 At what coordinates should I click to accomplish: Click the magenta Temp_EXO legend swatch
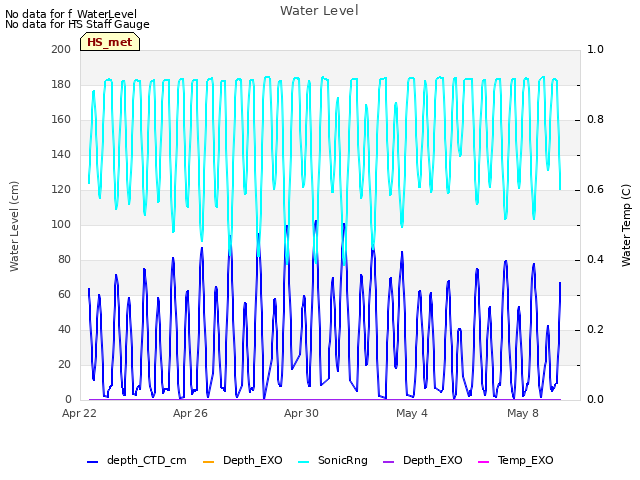tap(483, 462)
